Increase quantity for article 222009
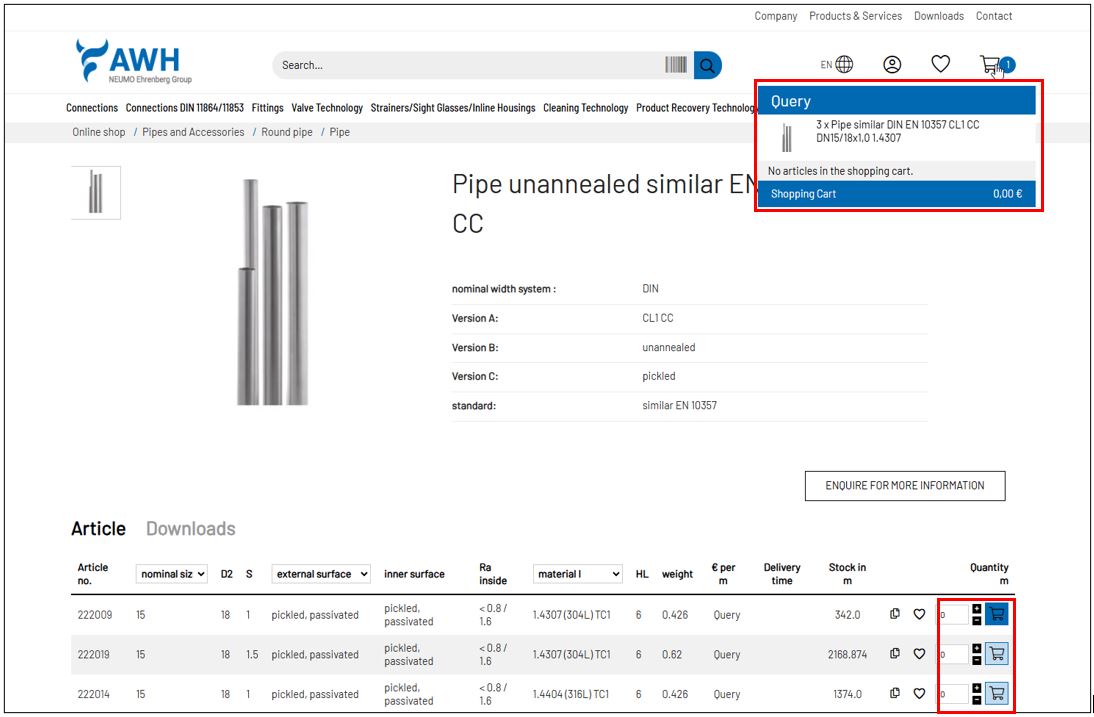The image size is (1094, 717). [x=977, y=608]
